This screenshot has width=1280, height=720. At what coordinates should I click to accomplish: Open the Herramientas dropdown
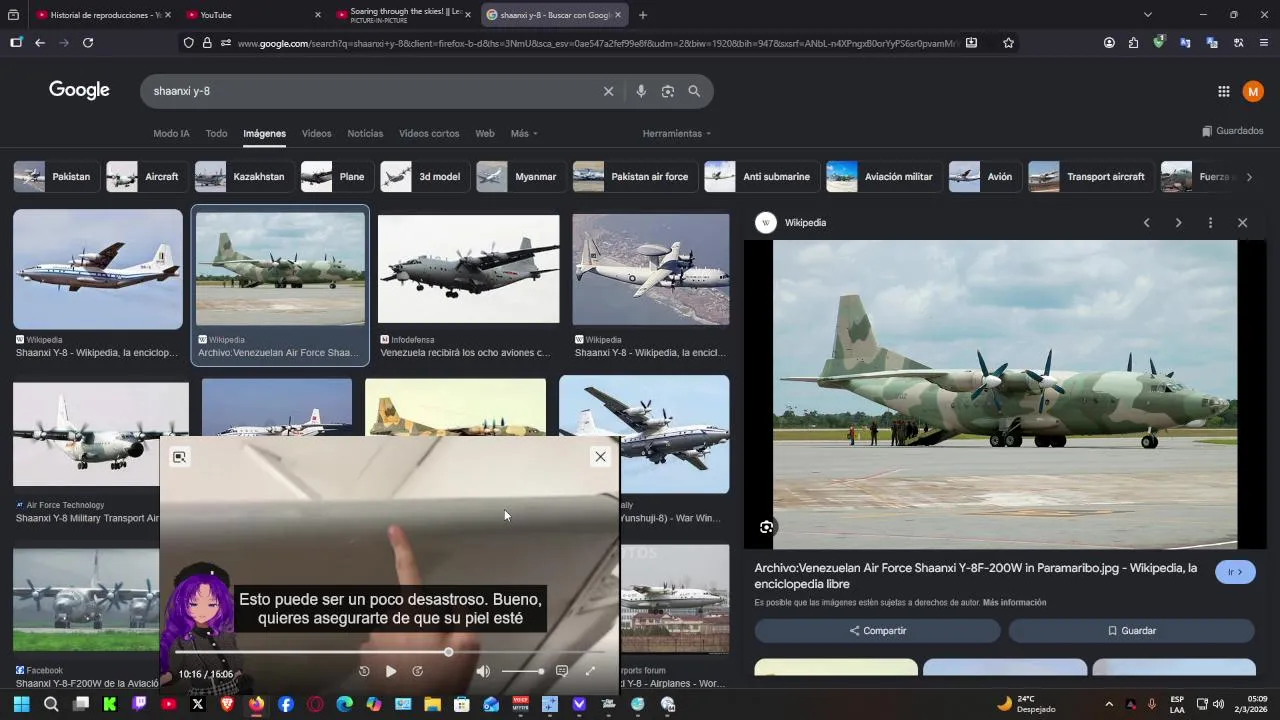point(677,133)
